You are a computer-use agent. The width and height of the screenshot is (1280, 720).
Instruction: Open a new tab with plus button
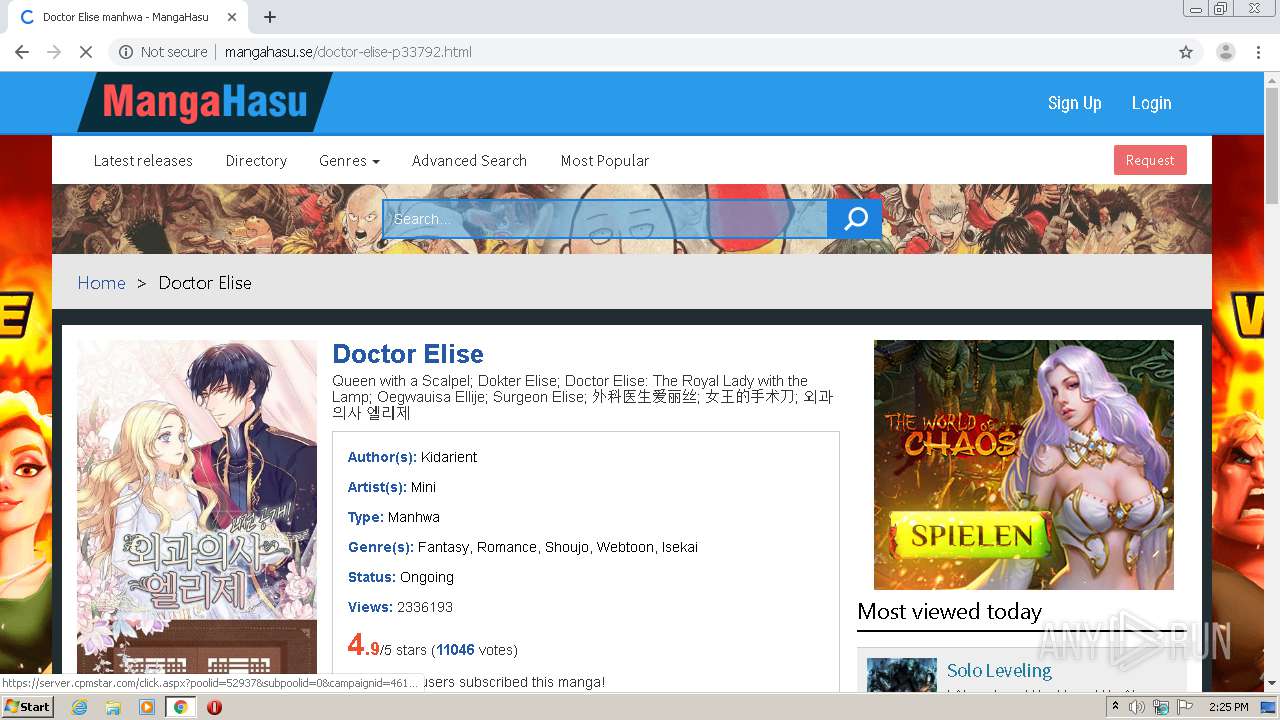pos(270,17)
